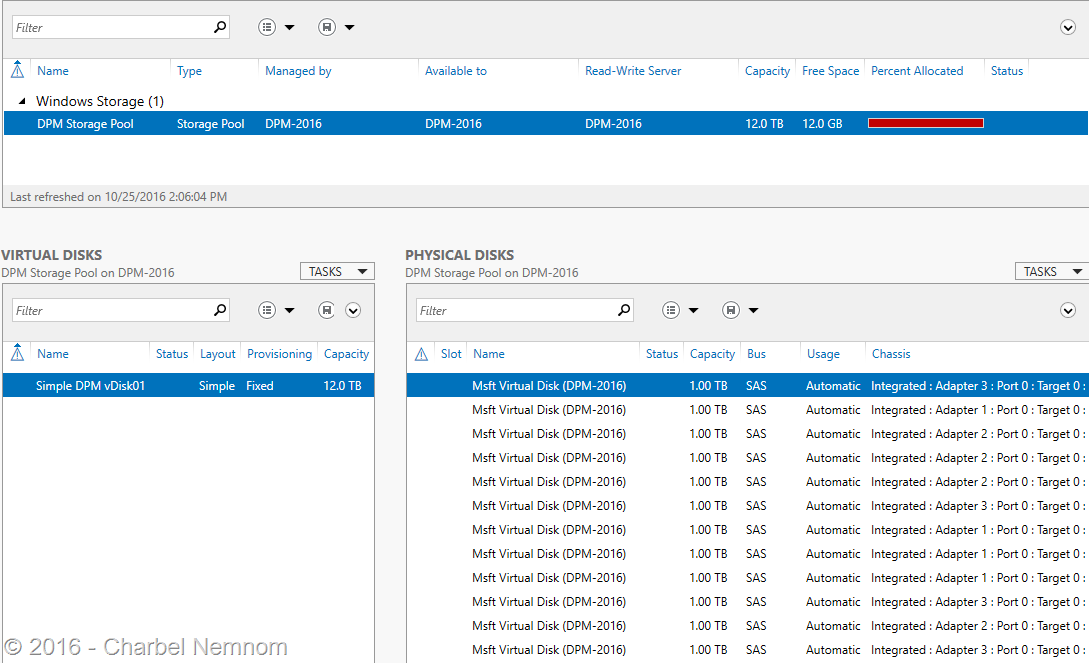Viewport: 1089px width, 663px height.
Task: Open list view options in Storage Pools toolbar
Action: pyautogui.click(x=267, y=27)
